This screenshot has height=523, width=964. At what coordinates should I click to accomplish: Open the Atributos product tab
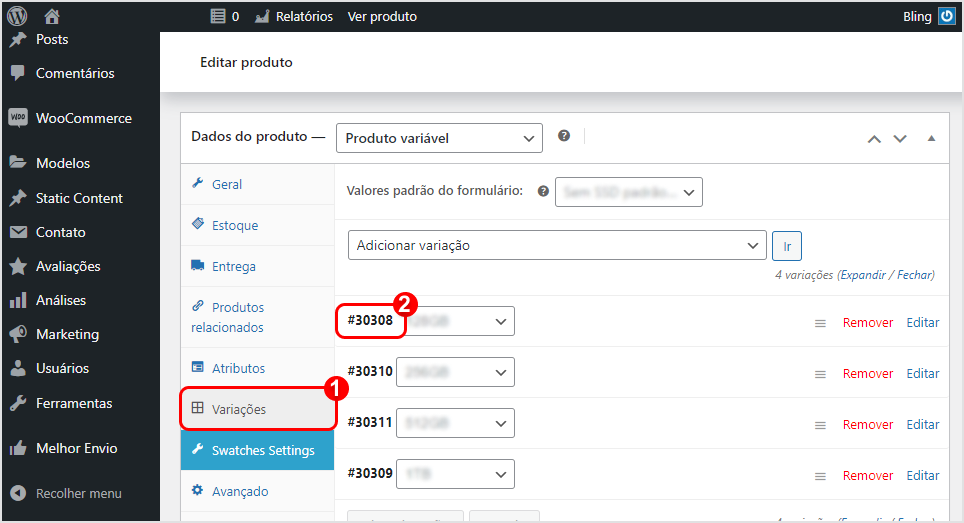[258, 368]
